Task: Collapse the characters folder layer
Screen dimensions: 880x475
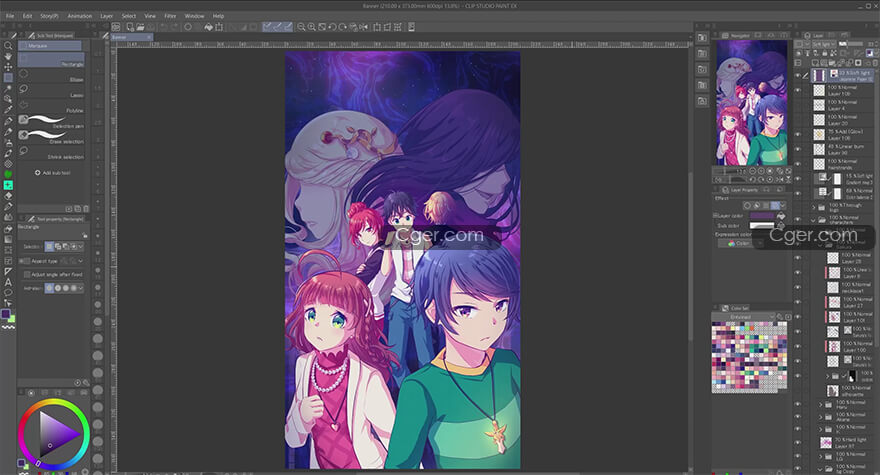Action: click(814, 220)
